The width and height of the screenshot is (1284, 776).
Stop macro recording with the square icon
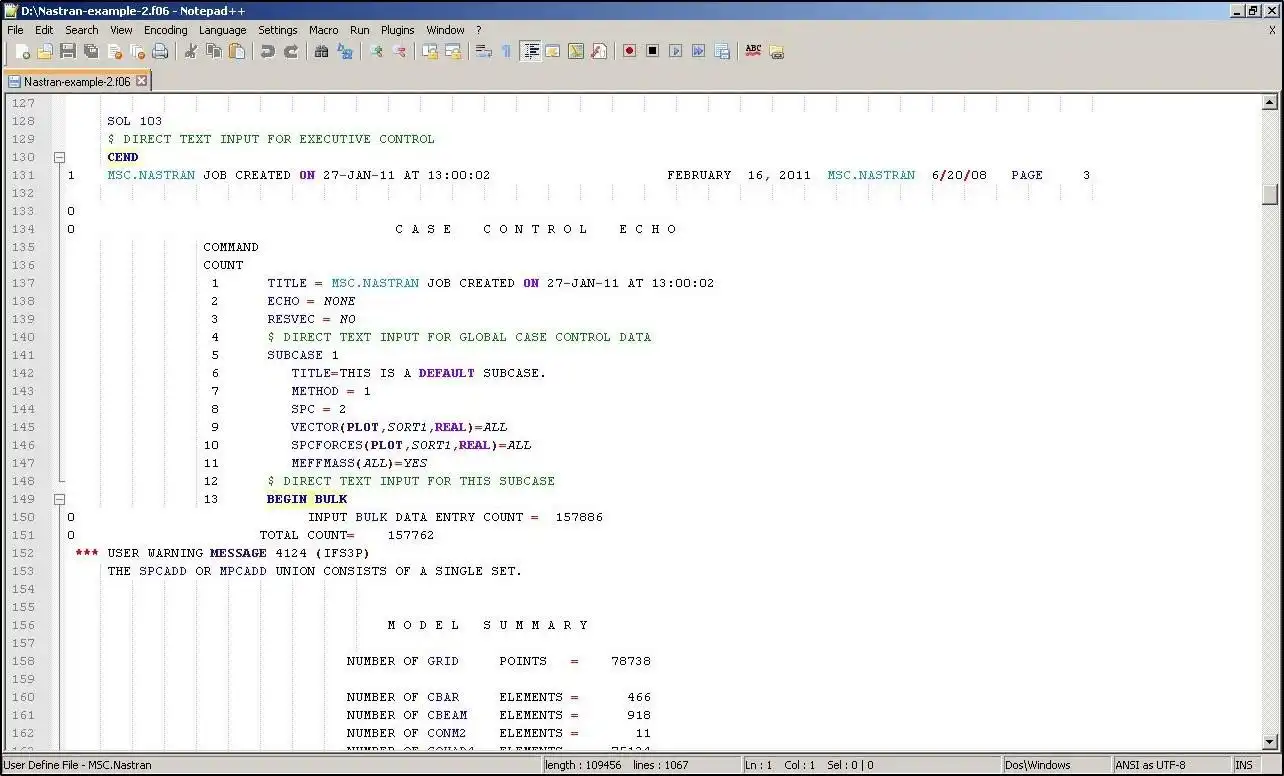[x=652, y=51]
